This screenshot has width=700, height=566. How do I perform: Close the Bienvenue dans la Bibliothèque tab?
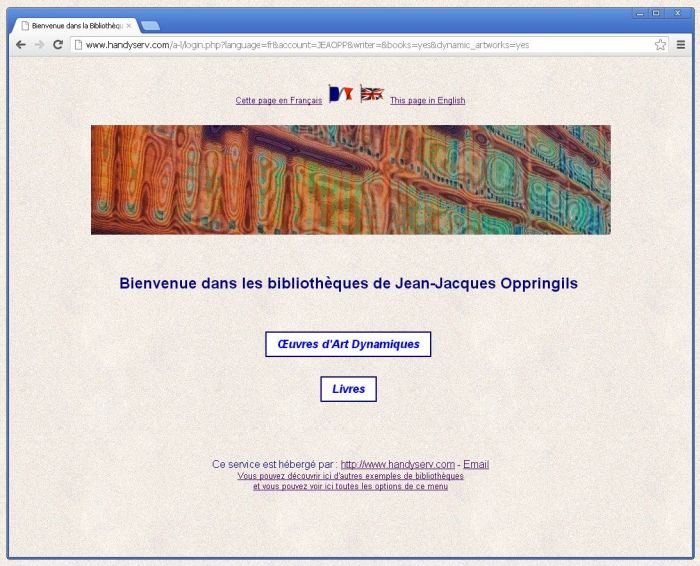click(x=129, y=26)
